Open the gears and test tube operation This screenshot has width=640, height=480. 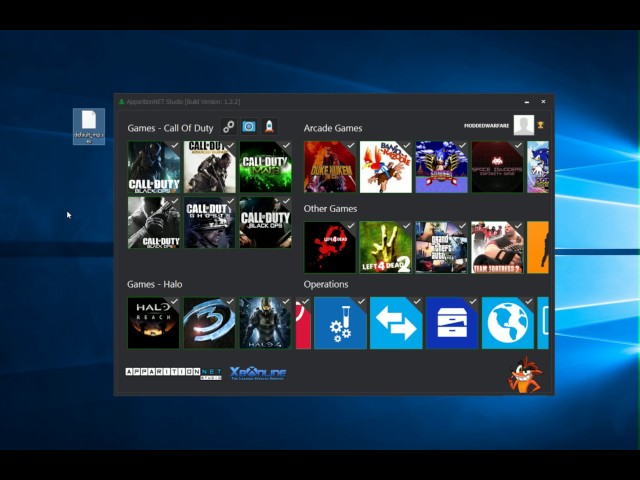pyautogui.click(x=340, y=323)
